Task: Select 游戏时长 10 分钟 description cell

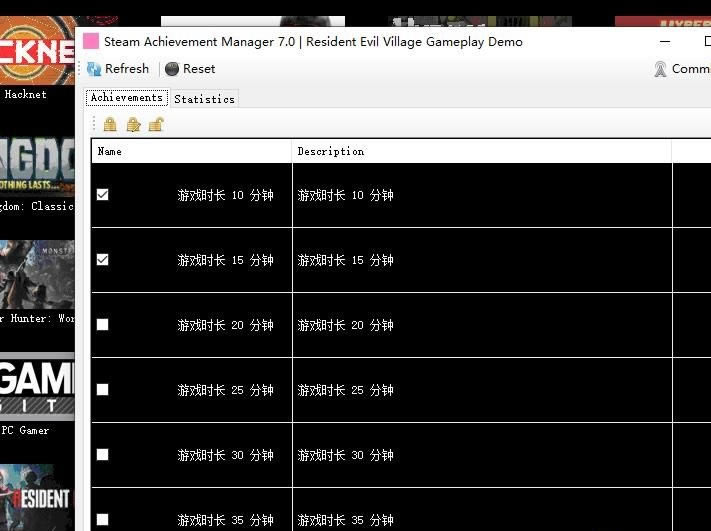Action: pos(482,195)
